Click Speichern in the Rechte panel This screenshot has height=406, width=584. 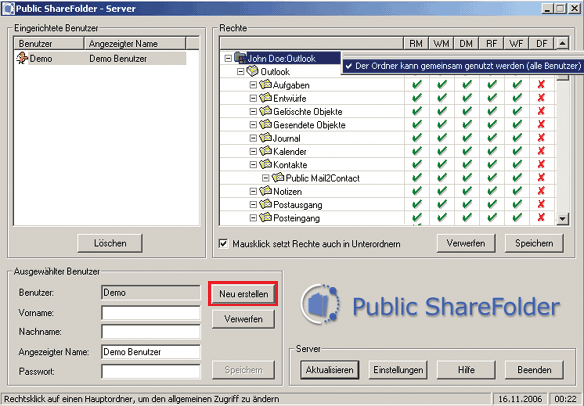point(534,243)
